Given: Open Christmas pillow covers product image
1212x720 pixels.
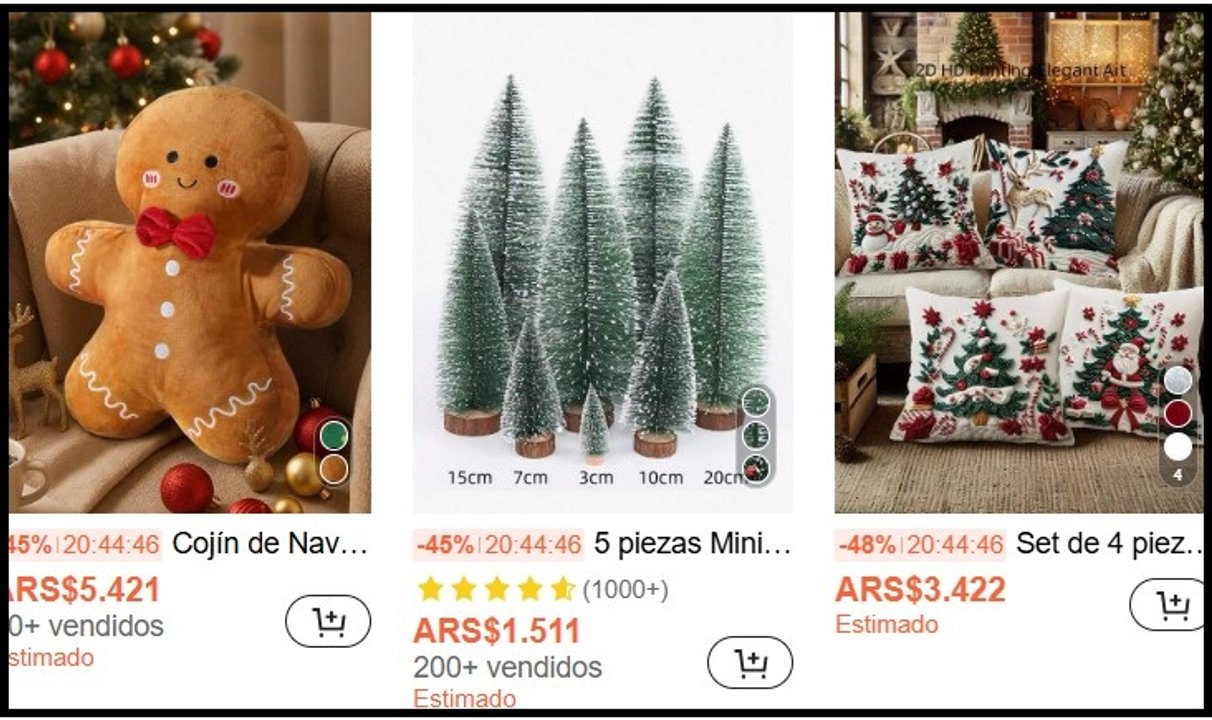Looking at the screenshot, I should point(1020,262).
